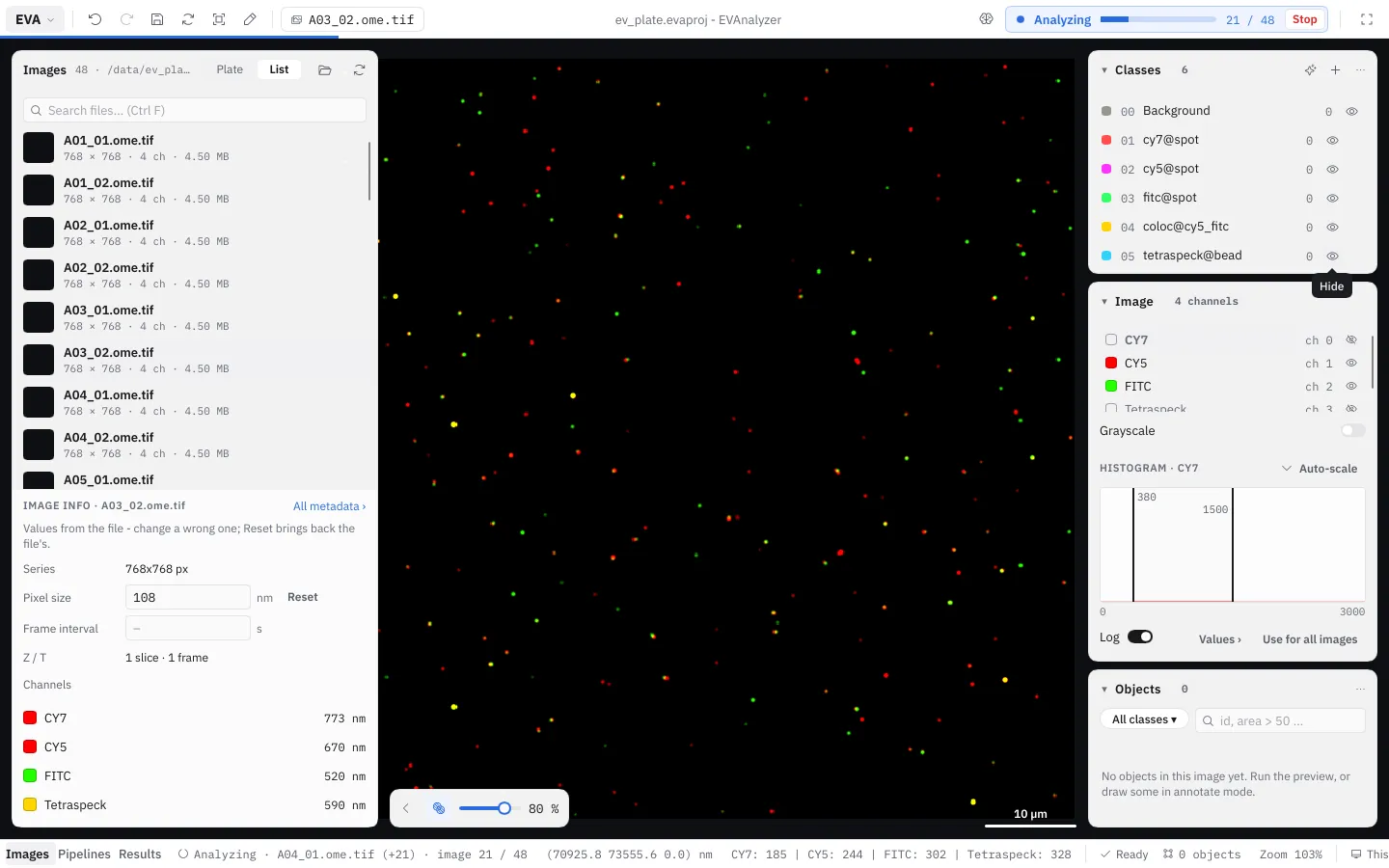1389x868 pixels.
Task: Open All metadata link
Action: (329, 505)
